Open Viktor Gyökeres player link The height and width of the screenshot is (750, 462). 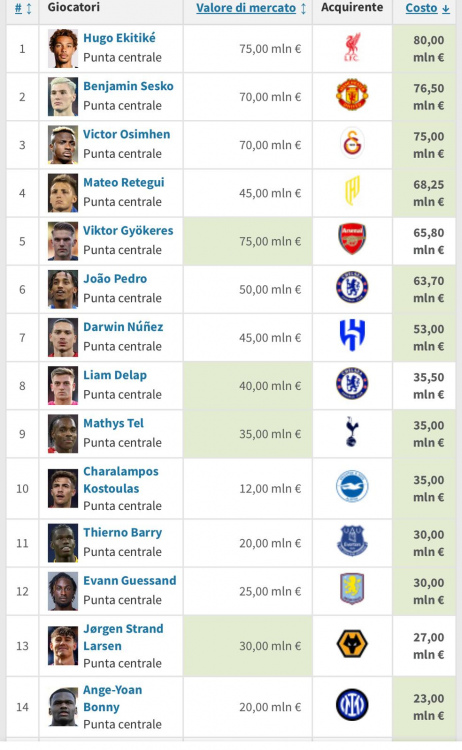[x=128, y=231]
